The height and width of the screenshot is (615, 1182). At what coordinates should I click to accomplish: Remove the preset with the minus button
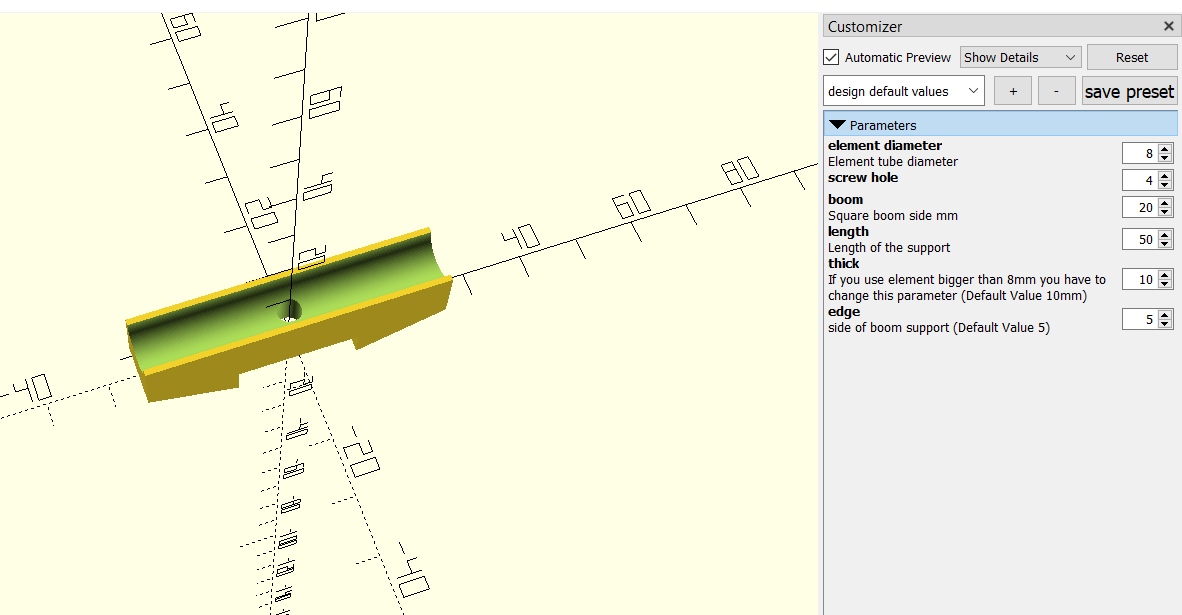[1056, 92]
